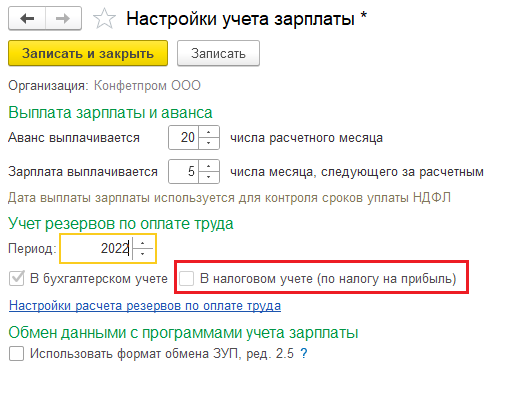Increase the salary payment day spinner
This screenshot has width=532, height=397.
click(209, 166)
